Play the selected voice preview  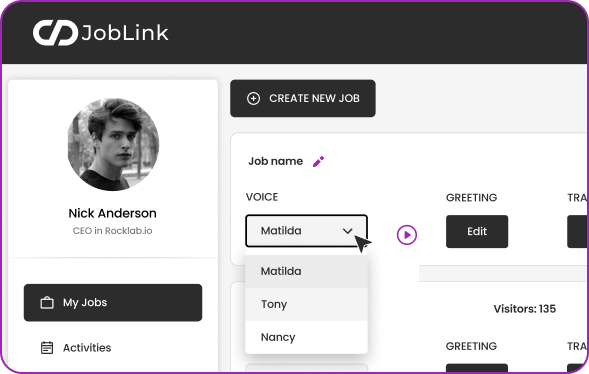406,235
